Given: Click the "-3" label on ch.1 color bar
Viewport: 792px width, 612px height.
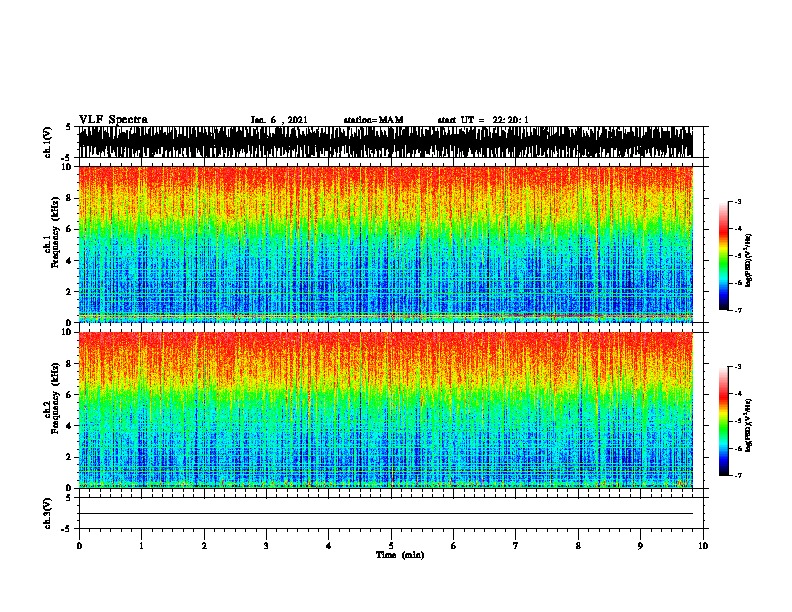Looking at the screenshot, I should tap(737, 201).
